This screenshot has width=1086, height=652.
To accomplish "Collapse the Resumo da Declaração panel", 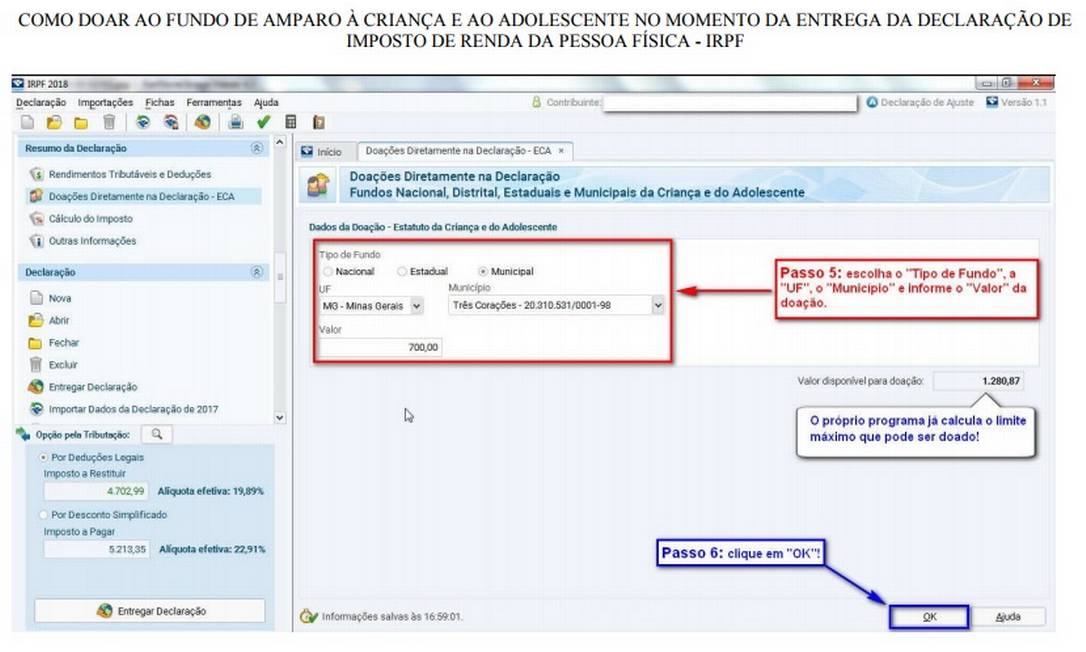I will point(257,148).
